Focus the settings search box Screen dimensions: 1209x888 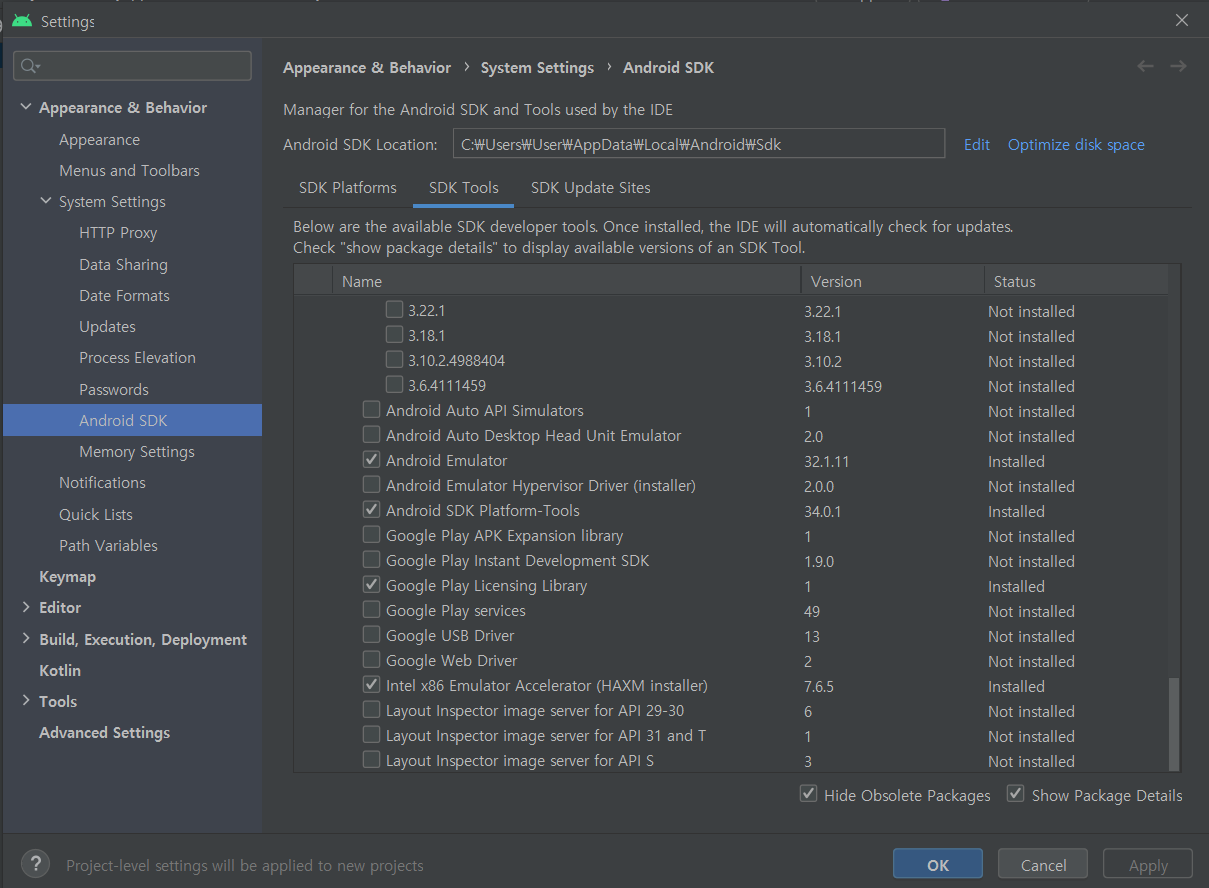point(133,66)
